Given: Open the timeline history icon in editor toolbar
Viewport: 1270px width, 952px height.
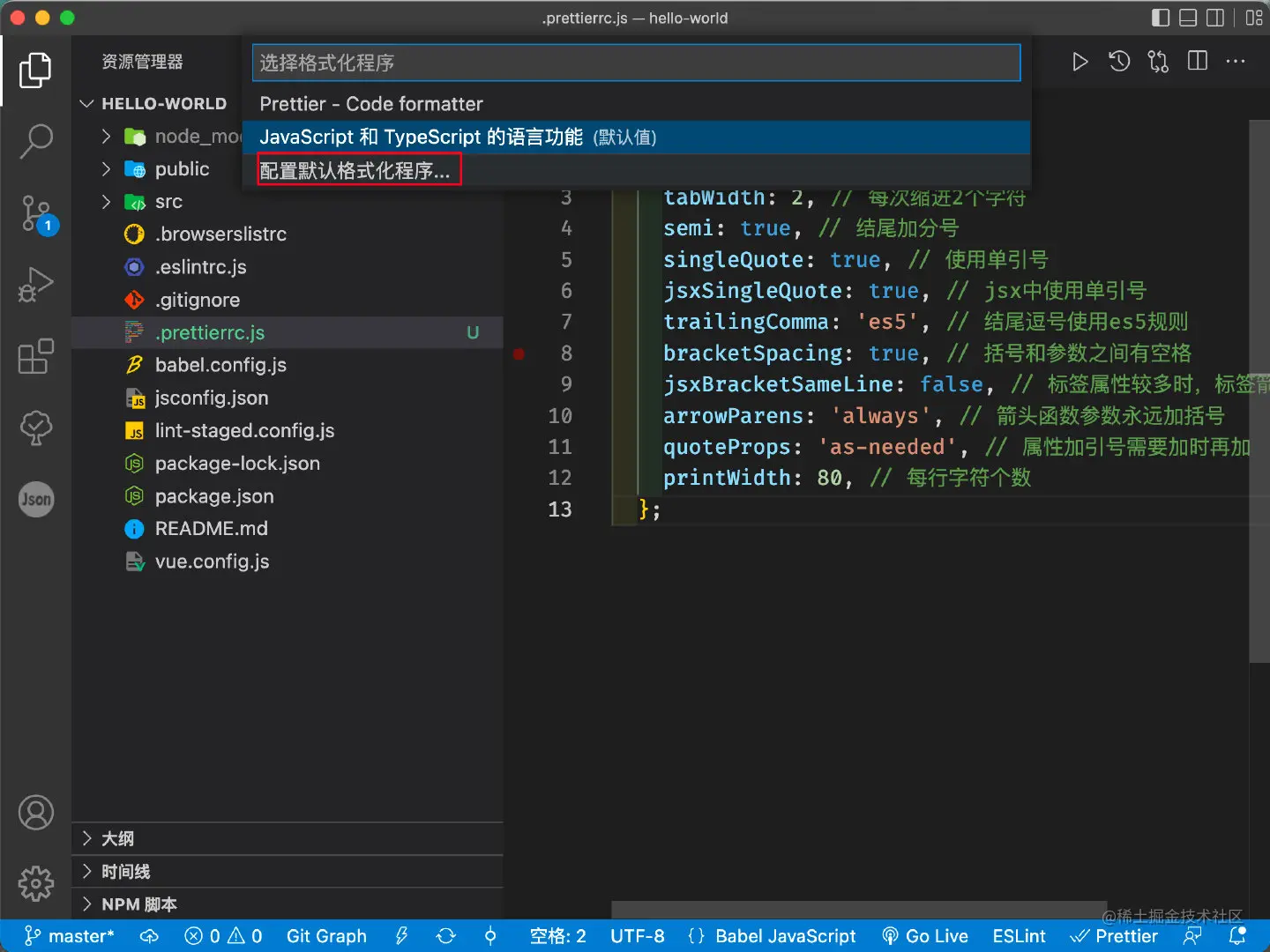Looking at the screenshot, I should (1119, 62).
